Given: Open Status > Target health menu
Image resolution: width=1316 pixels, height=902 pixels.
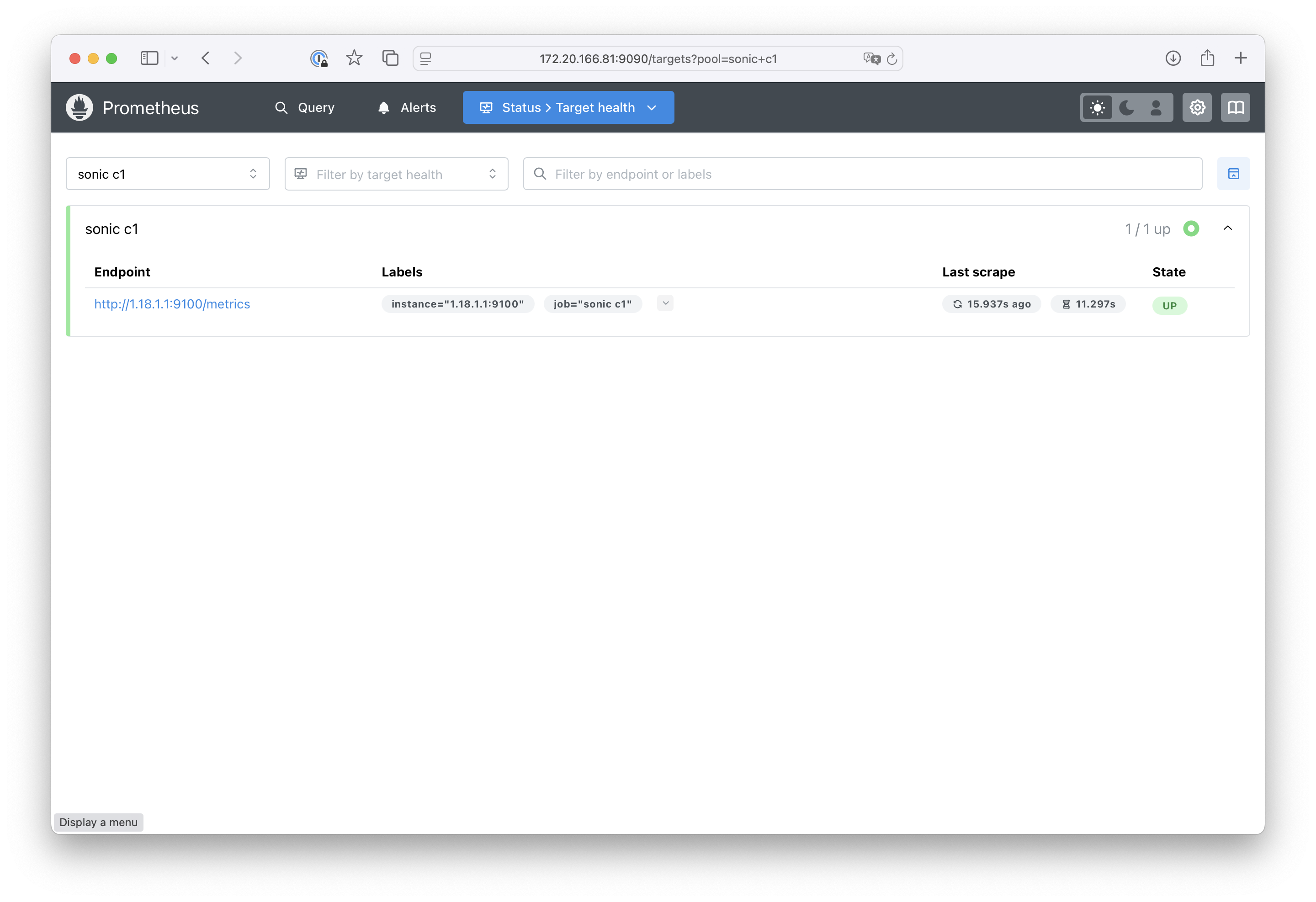Looking at the screenshot, I should click(x=568, y=107).
